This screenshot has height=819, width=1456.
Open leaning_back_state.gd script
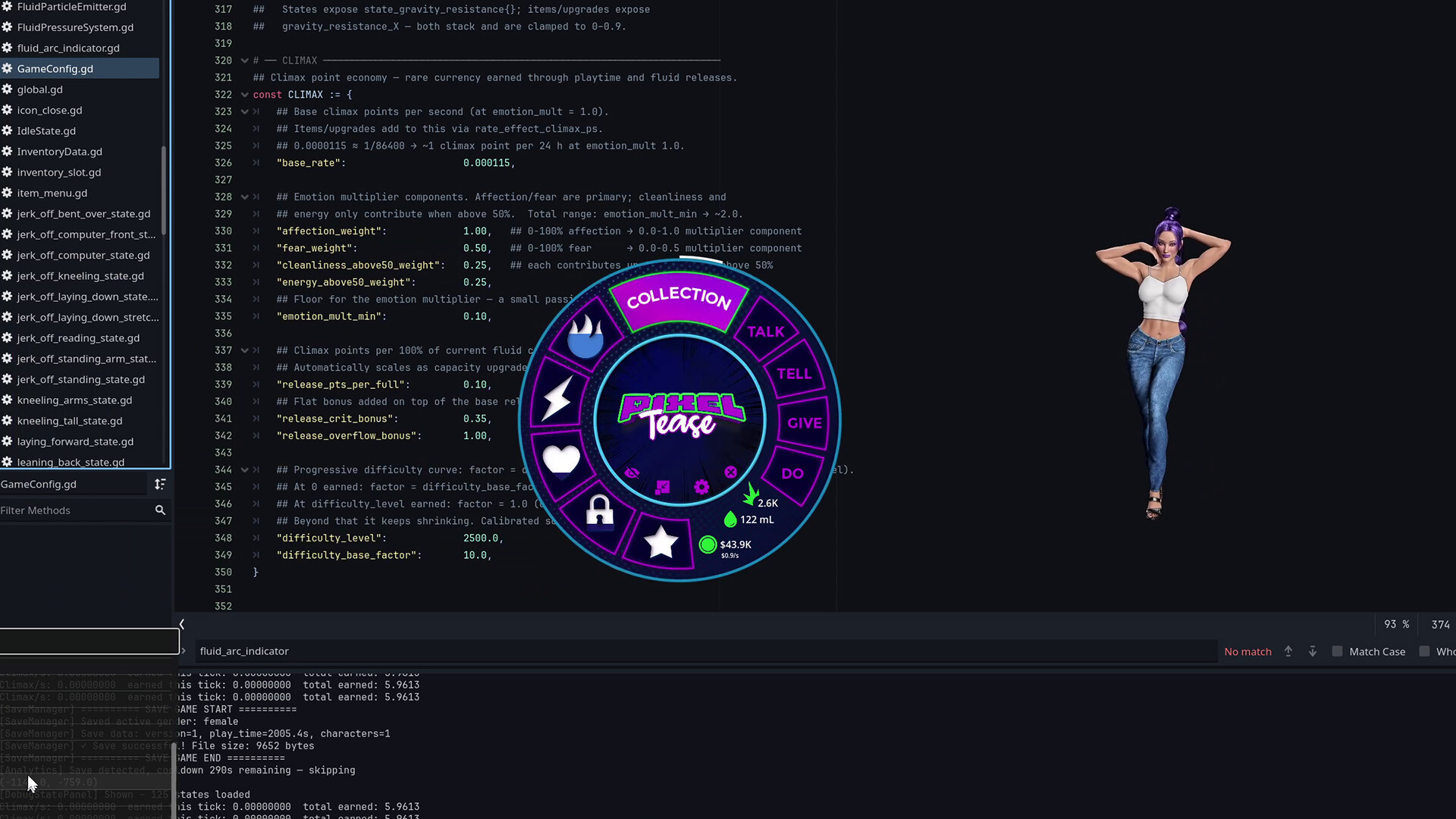[71, 462]
